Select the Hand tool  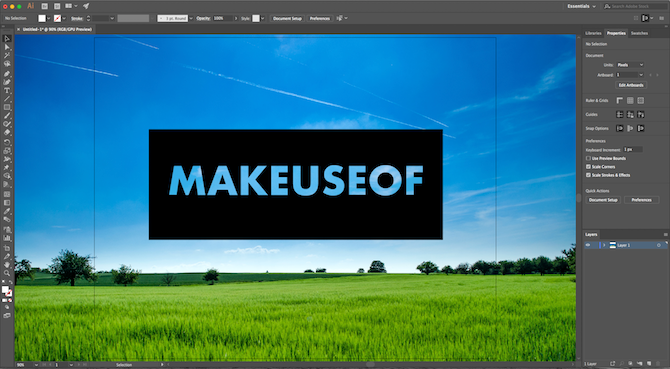(x=7, y=265)
